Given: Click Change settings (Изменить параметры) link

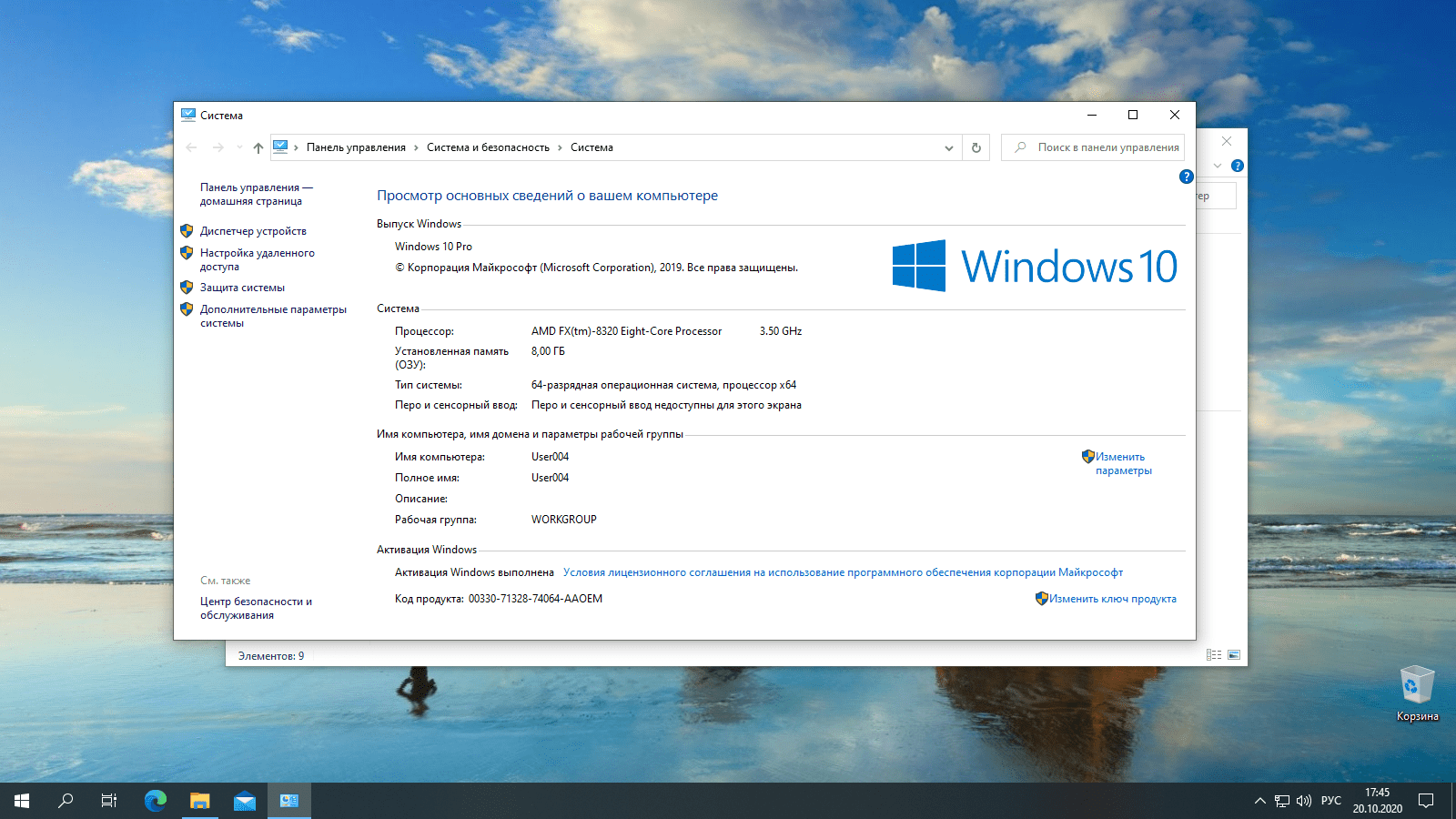Looking at the screenshot, I should pos(1123,463).
